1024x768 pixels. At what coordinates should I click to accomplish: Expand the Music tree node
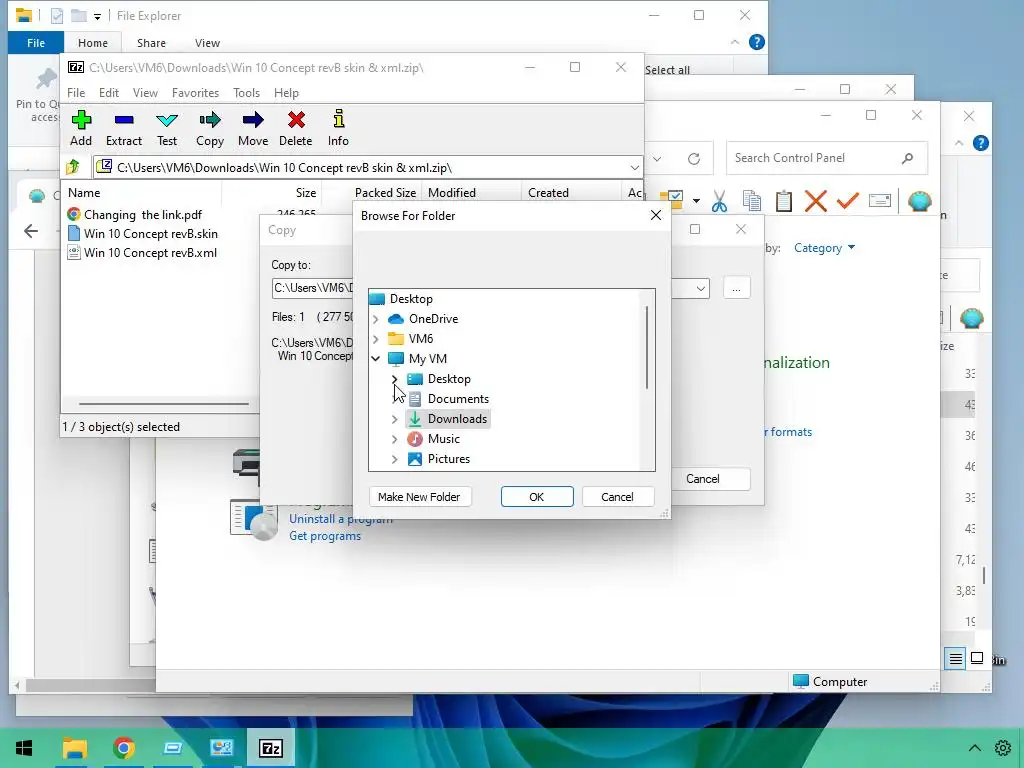394,440
